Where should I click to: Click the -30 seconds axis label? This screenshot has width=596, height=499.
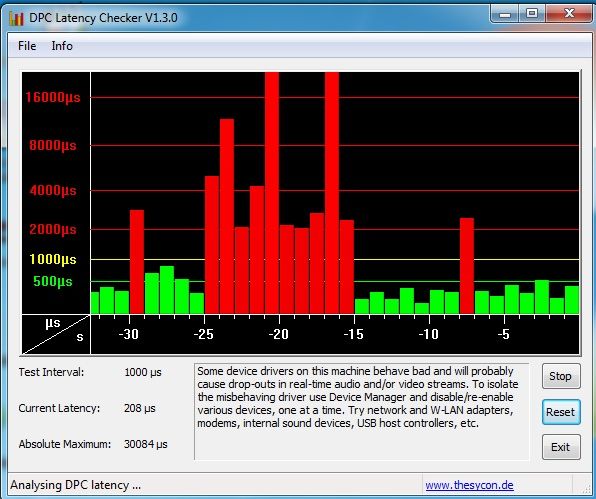click(128, 334)
